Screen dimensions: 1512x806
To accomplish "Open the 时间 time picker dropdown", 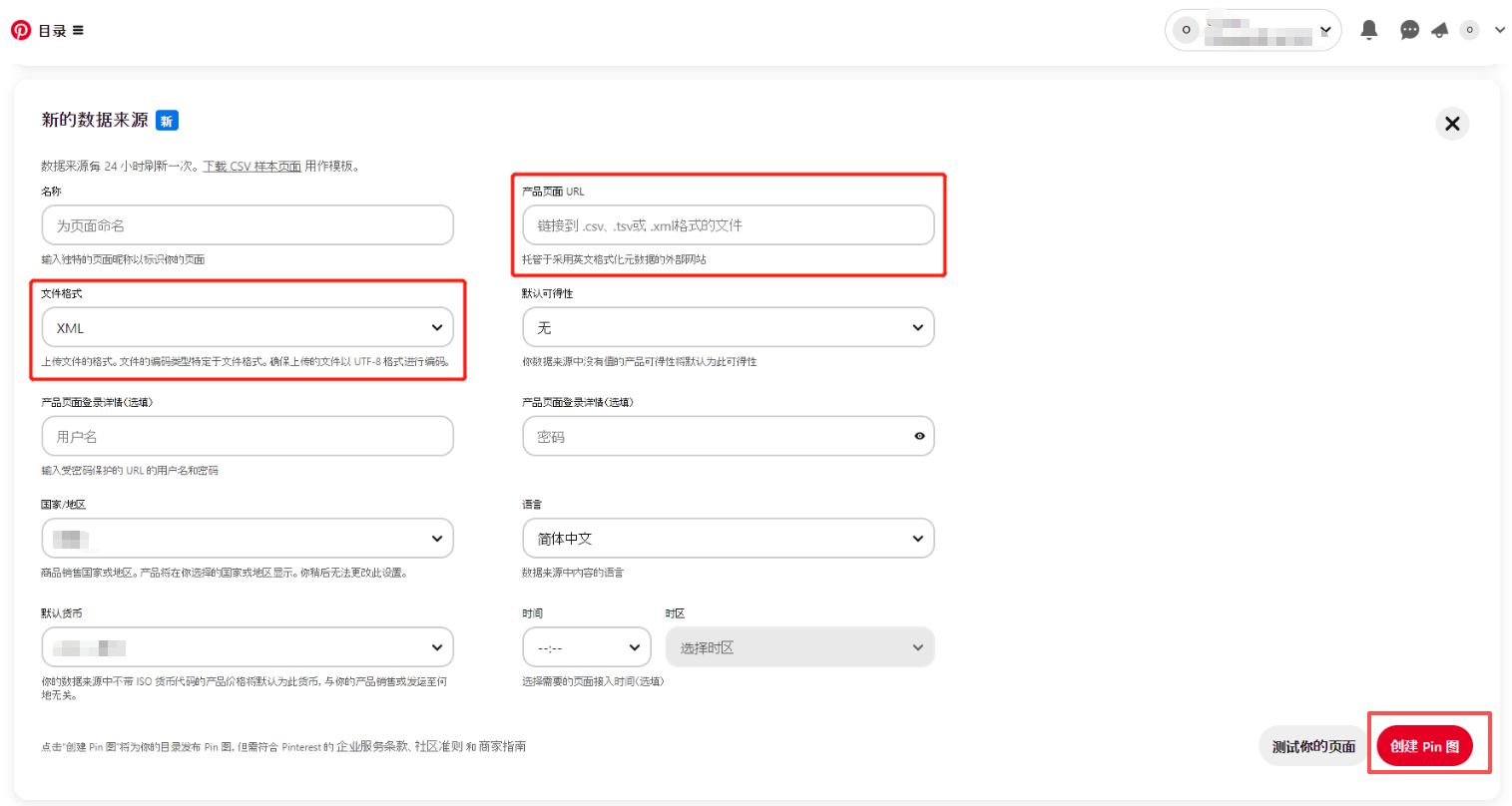I will [x=586, y=647].
